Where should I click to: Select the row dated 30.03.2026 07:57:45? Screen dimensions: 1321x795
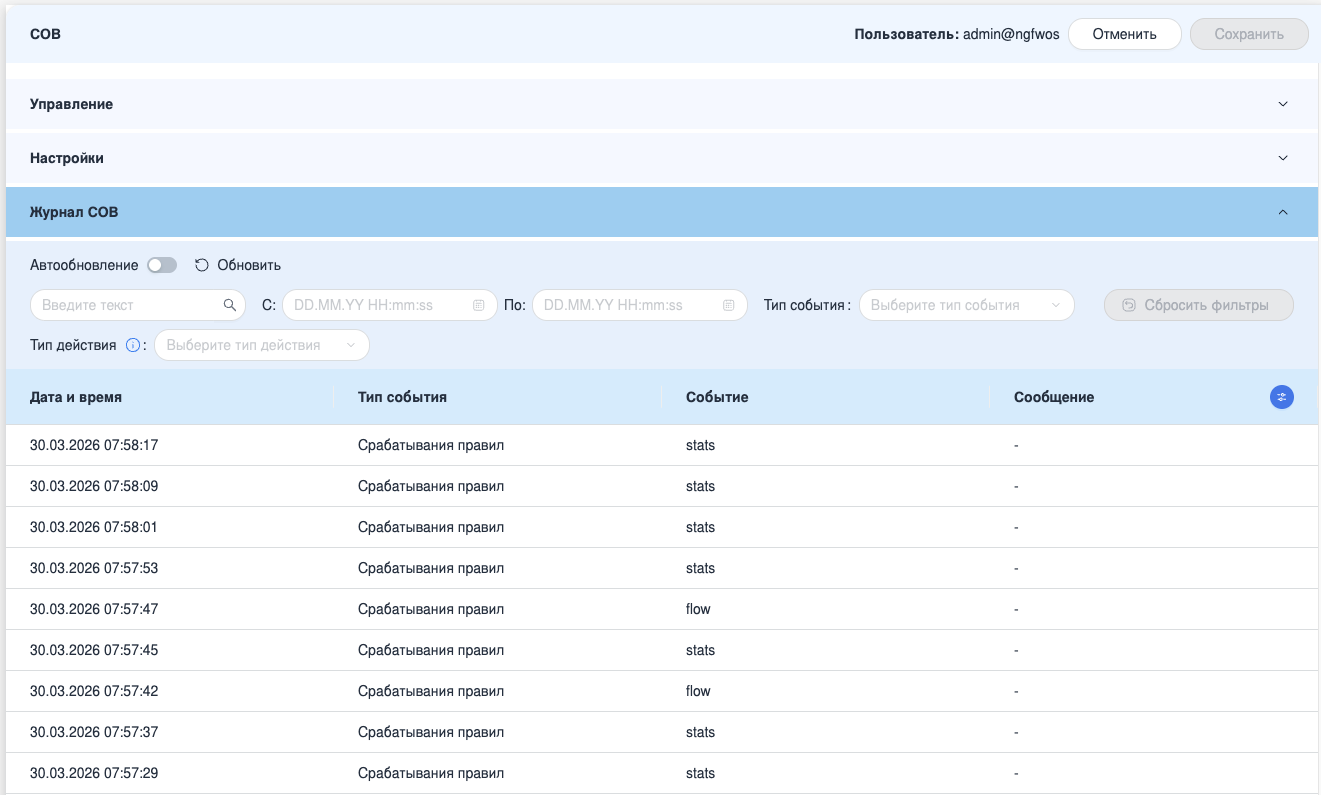click(662, 650)
